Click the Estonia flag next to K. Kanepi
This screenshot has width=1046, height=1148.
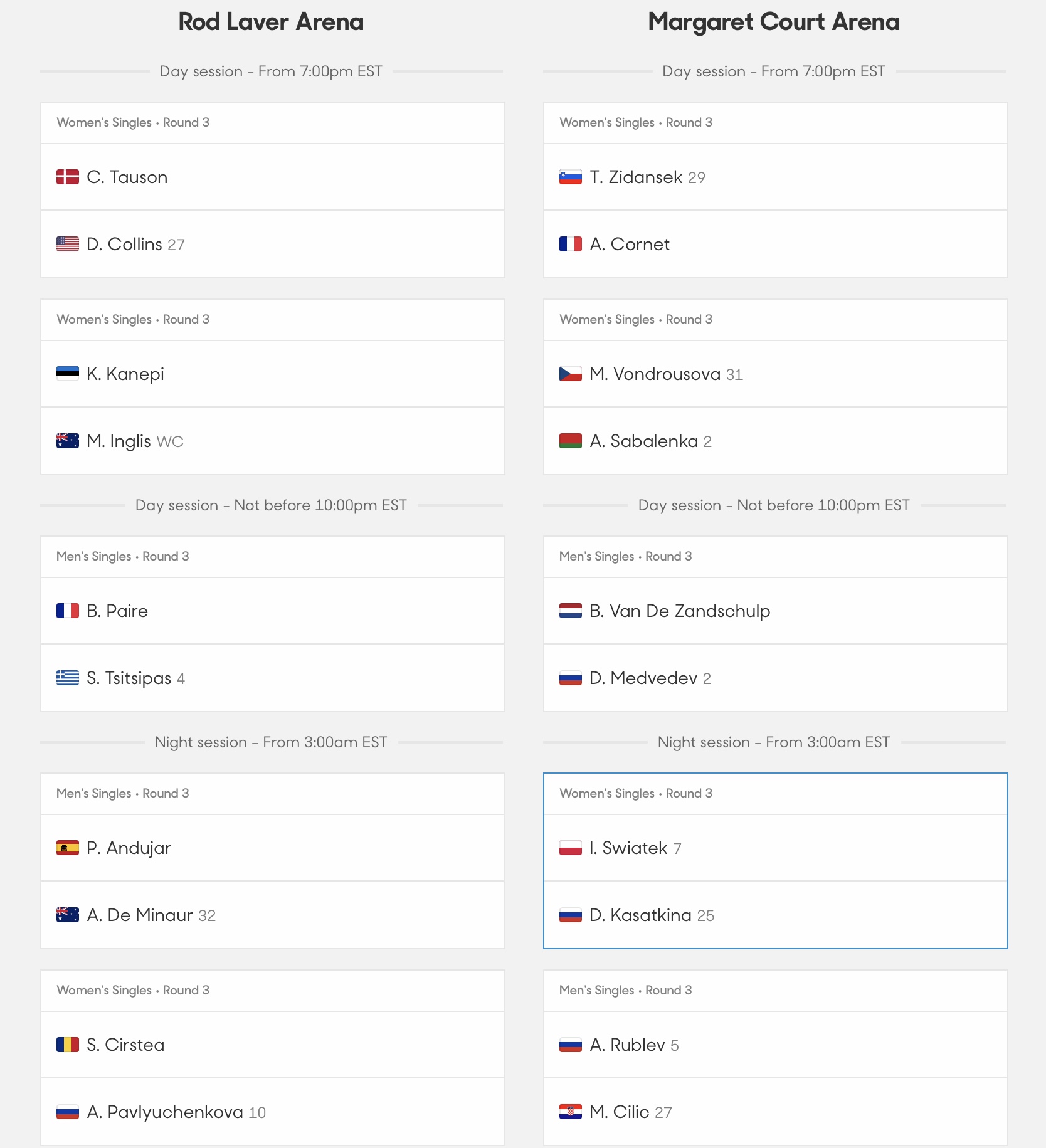[x=68, y=374]
